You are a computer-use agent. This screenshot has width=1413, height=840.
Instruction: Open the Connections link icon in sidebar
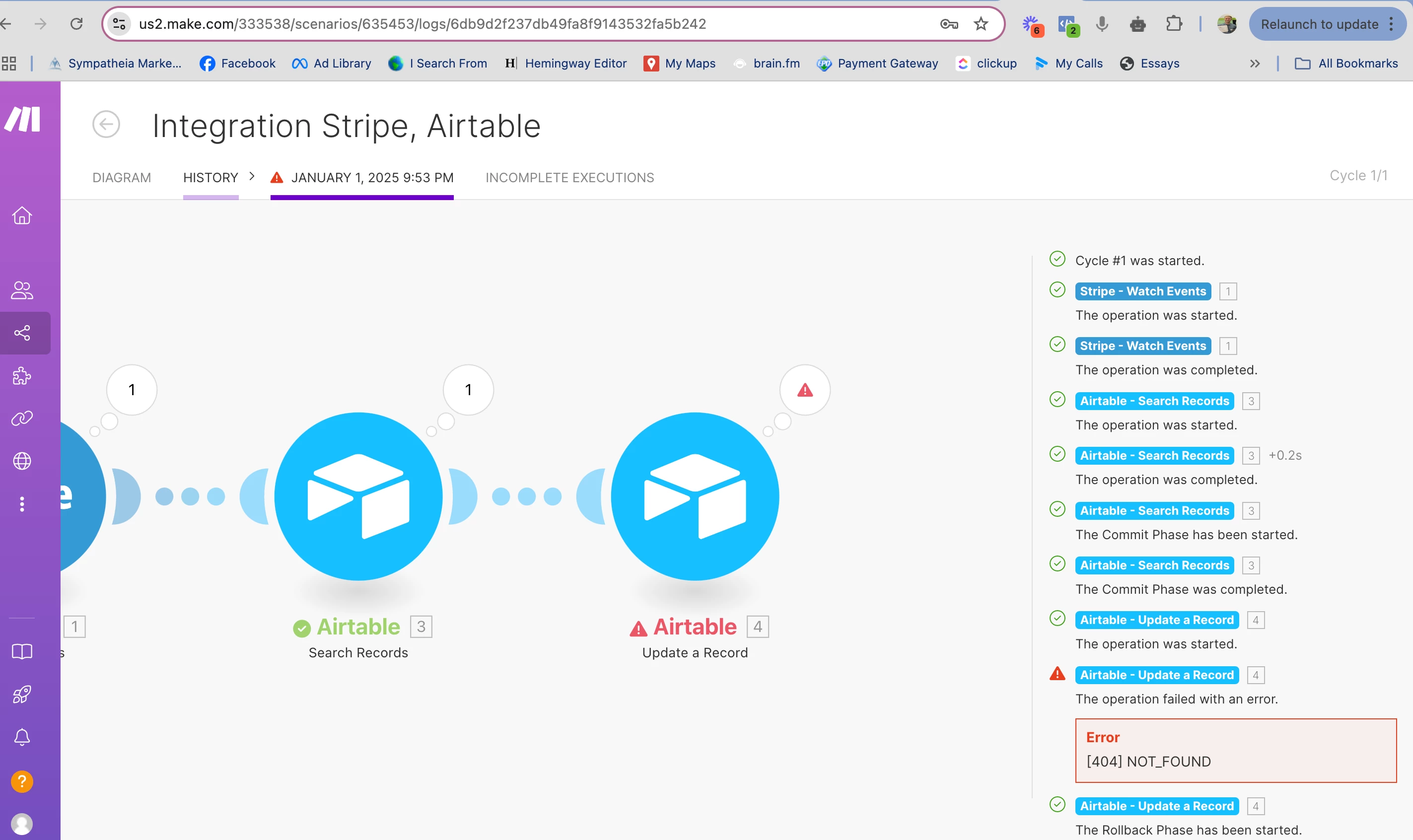tap(22, 419)
